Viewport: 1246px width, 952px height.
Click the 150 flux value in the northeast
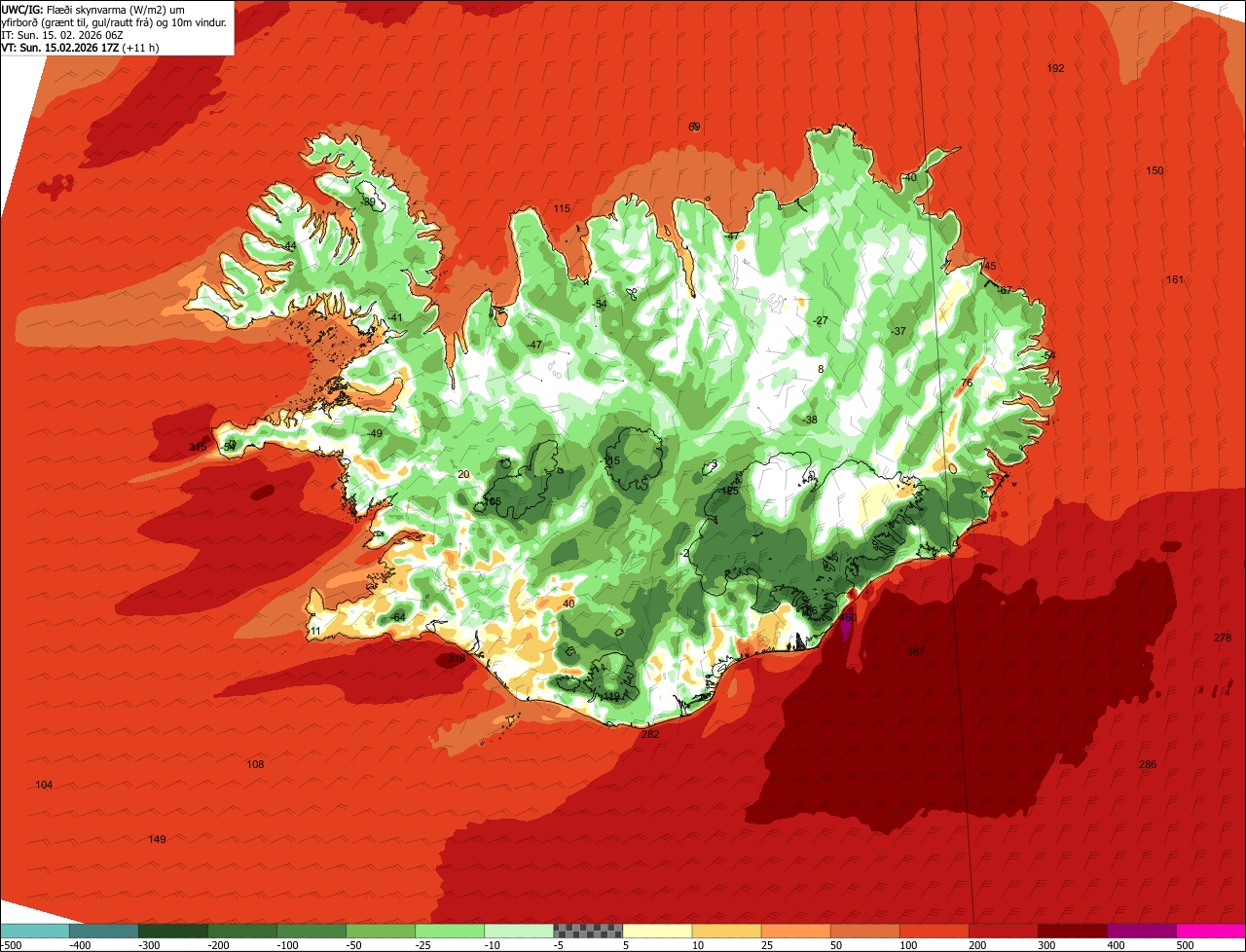coord(1154,170)
